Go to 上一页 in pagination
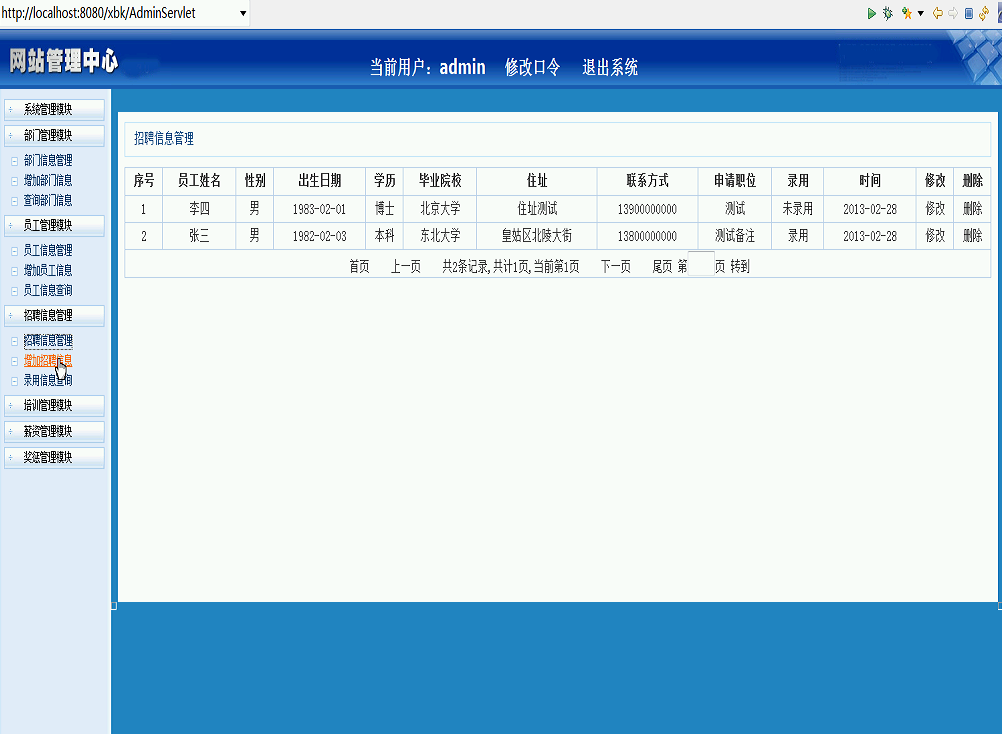 (x=406, y=266)
